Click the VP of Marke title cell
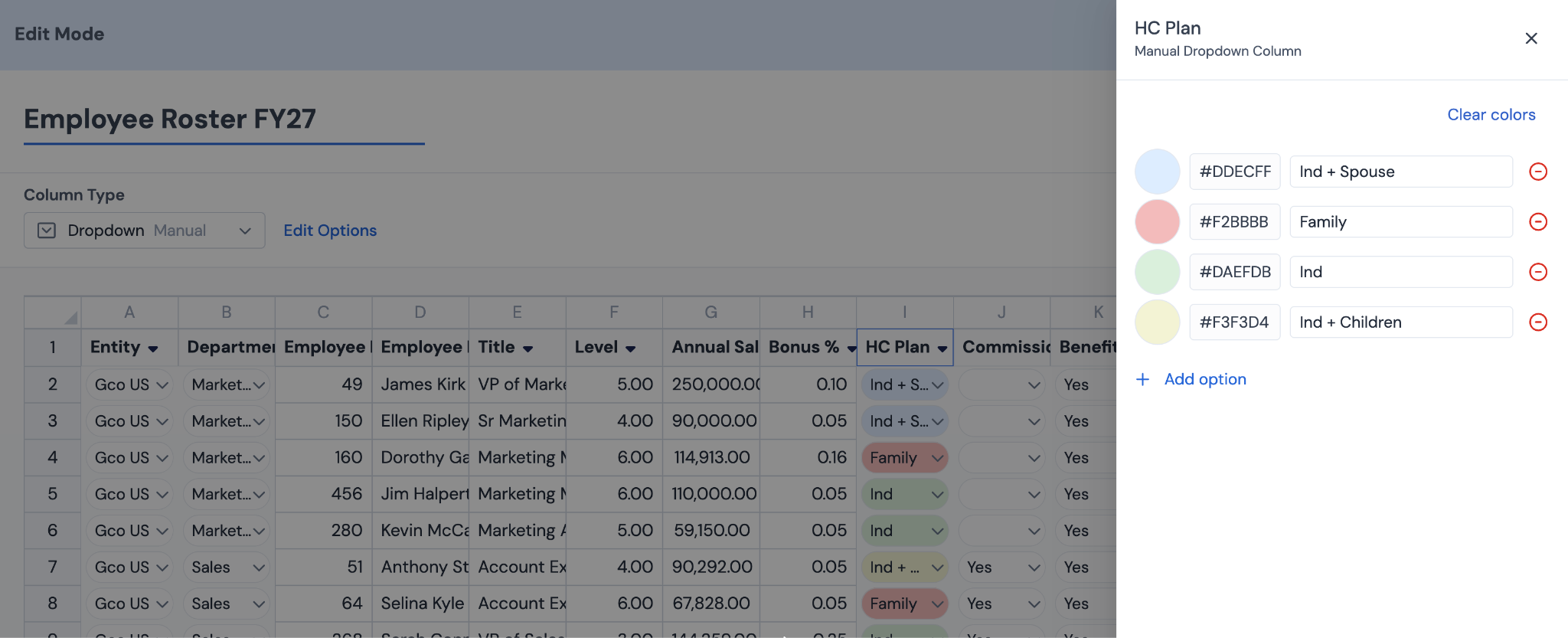Image resolution: width=1568 pixels, height=638 pixels. tap(518, 384)
